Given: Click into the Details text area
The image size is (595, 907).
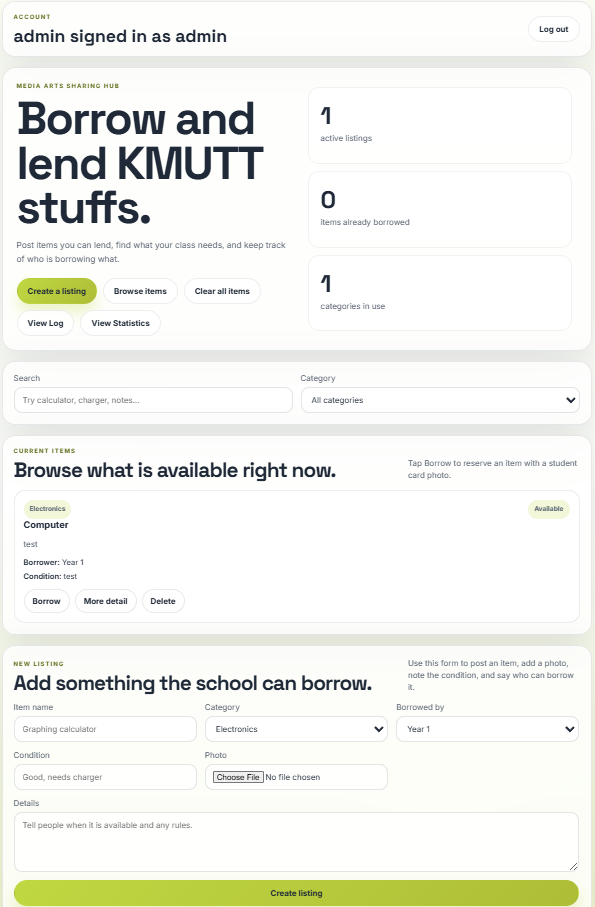Looking at the screenshot, I should 296,842.
